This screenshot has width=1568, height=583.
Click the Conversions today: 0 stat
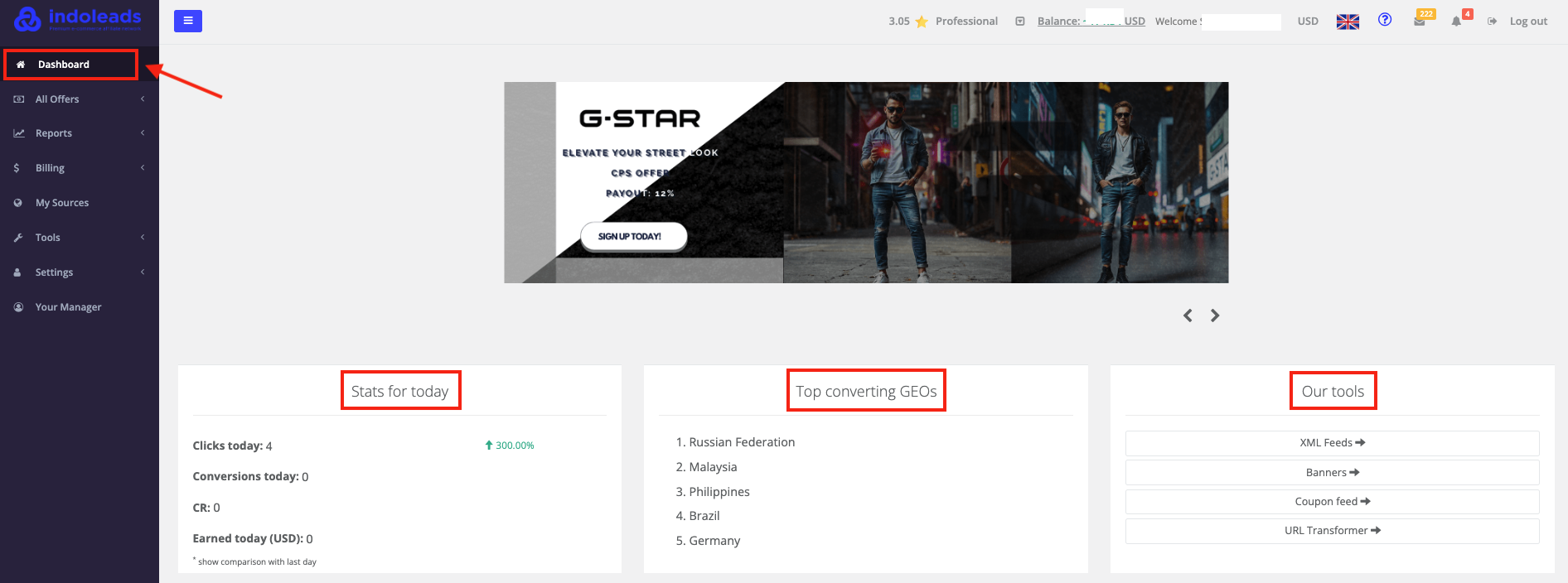tap(250, 477)
